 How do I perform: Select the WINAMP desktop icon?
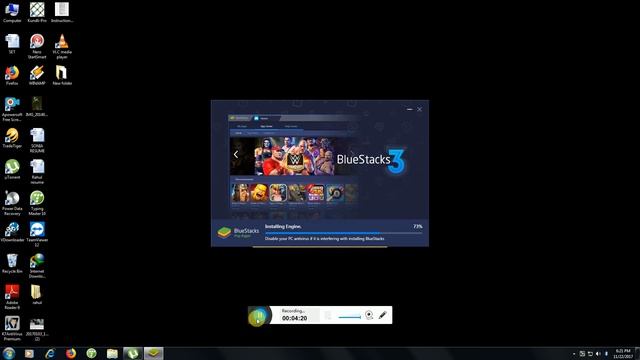tap(37, 76)
